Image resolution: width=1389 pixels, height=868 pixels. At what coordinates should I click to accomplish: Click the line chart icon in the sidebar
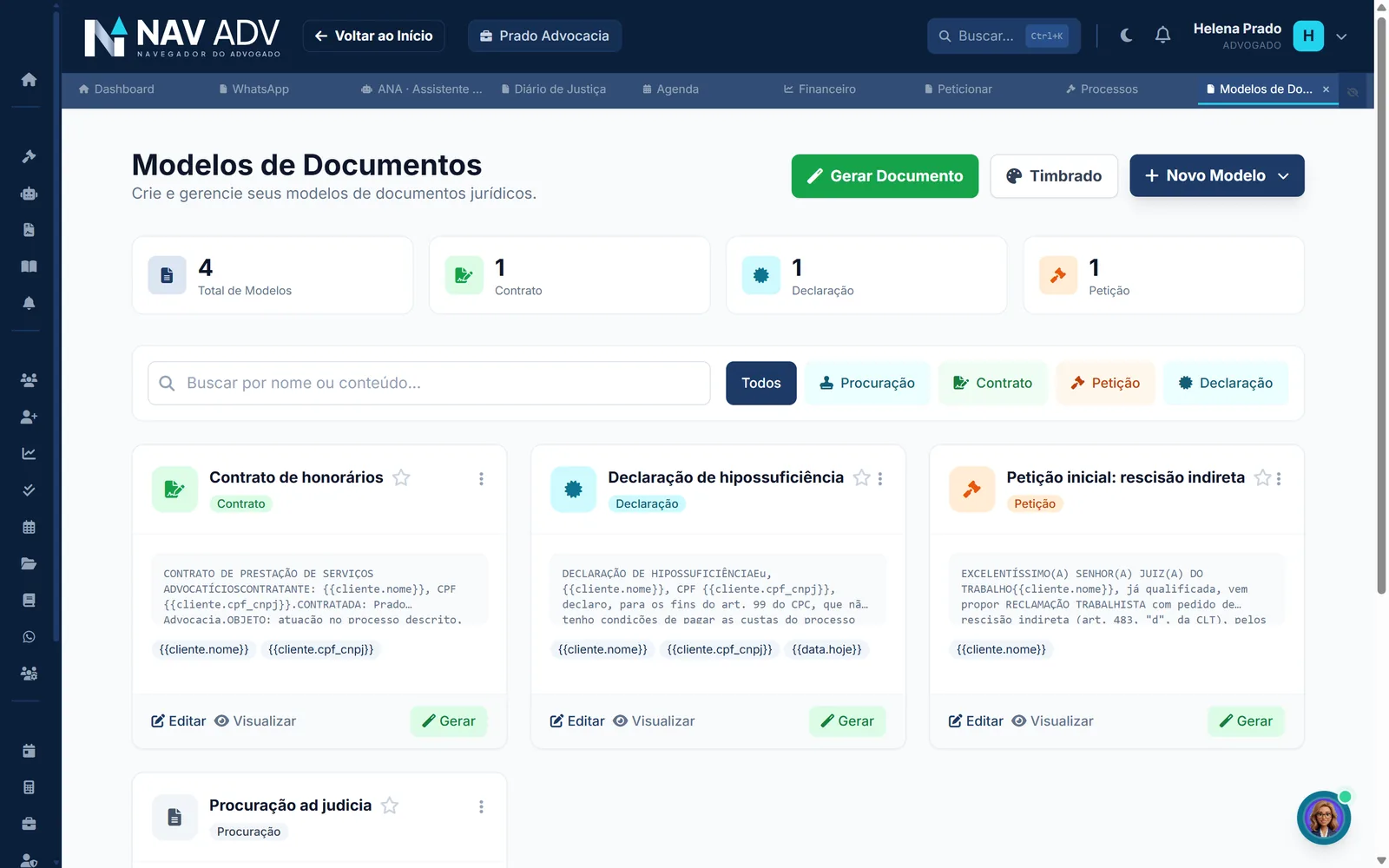click(29, 453)
